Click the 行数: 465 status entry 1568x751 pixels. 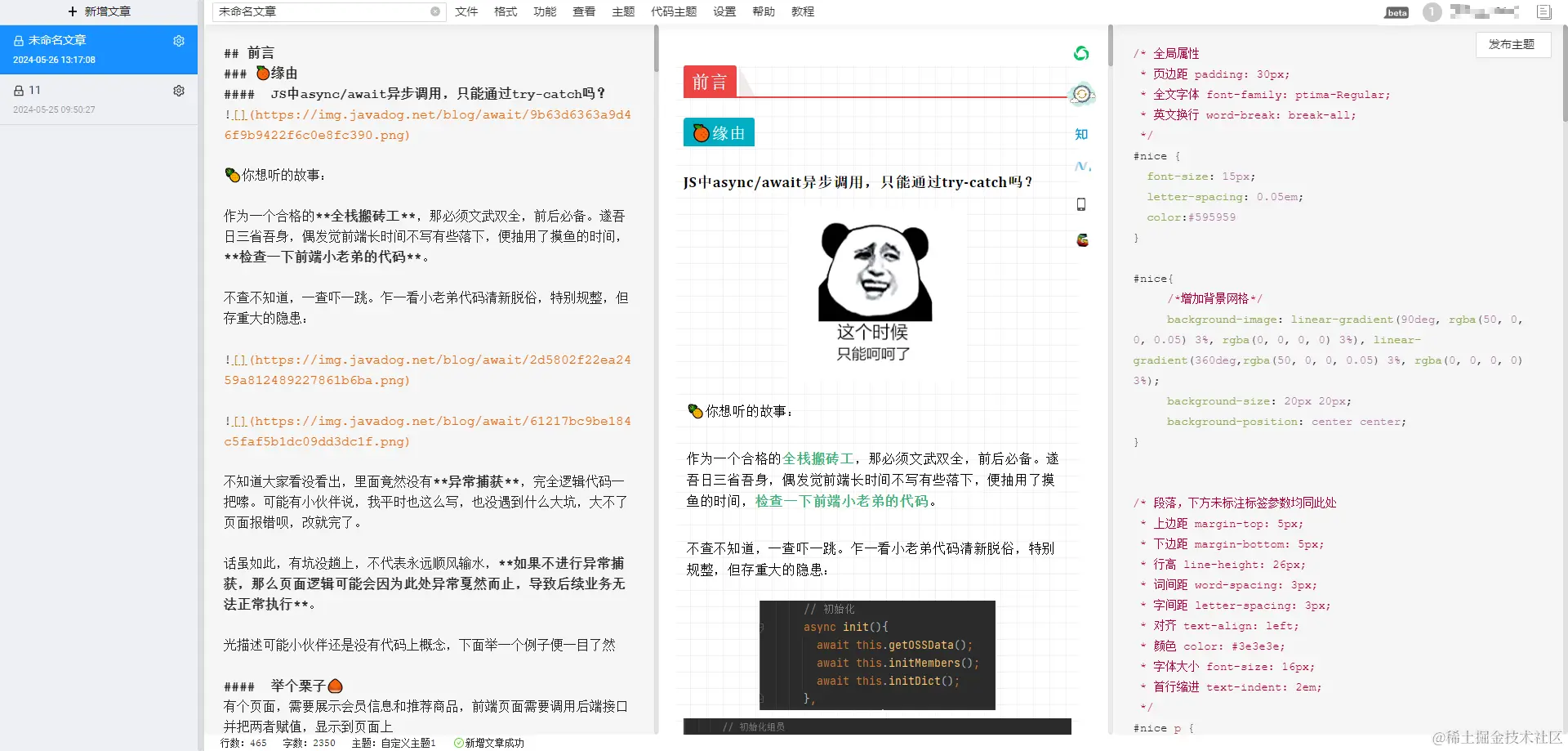243,743
